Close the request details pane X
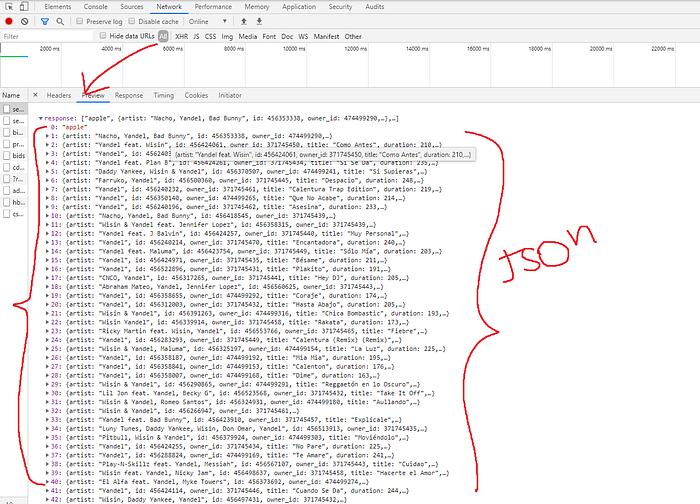The height and width of the screenshot is (504, 700). coord(35,95)
